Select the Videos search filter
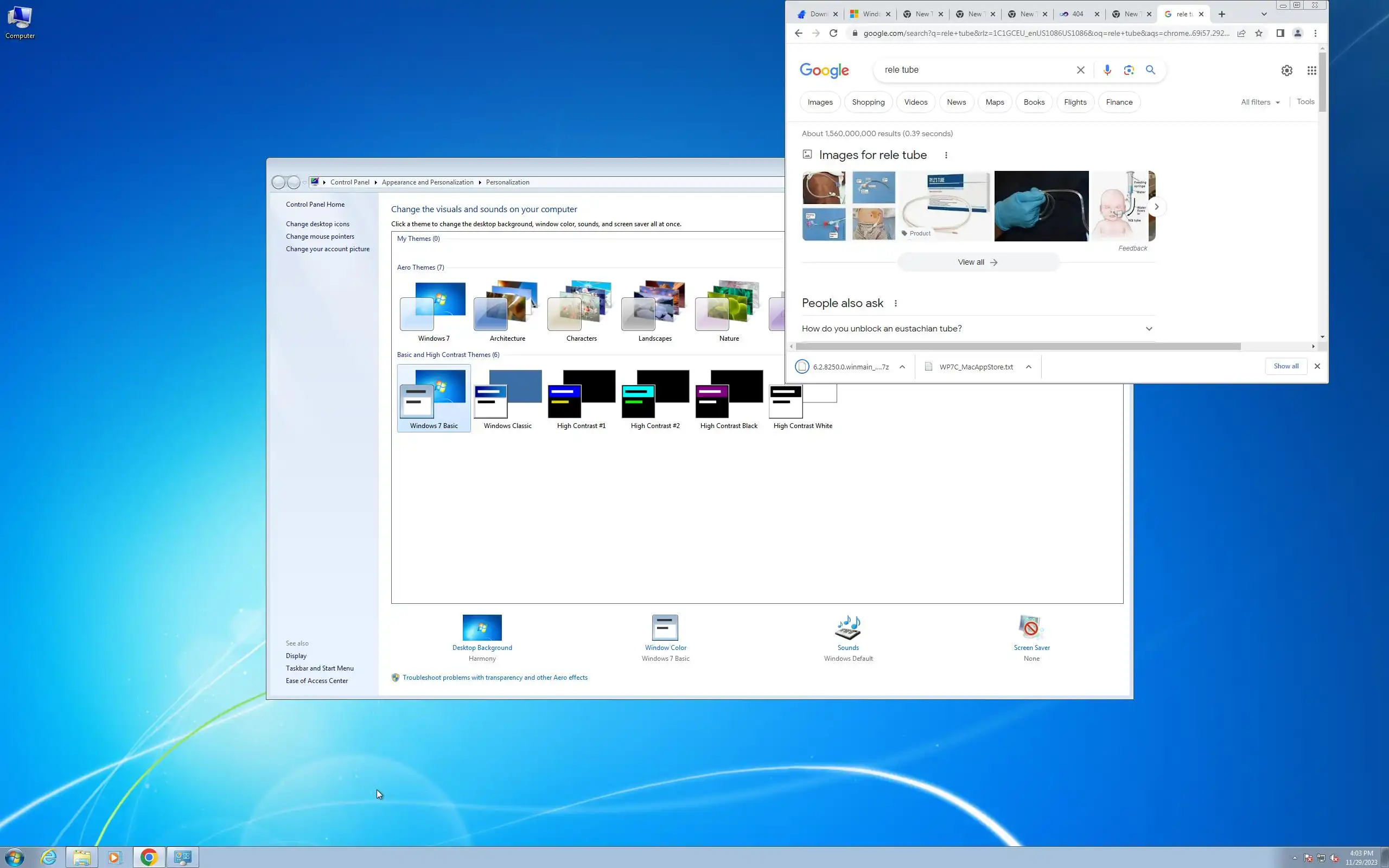The height and width of the screenshot is (868, 1389). click(x=915, y=102)
